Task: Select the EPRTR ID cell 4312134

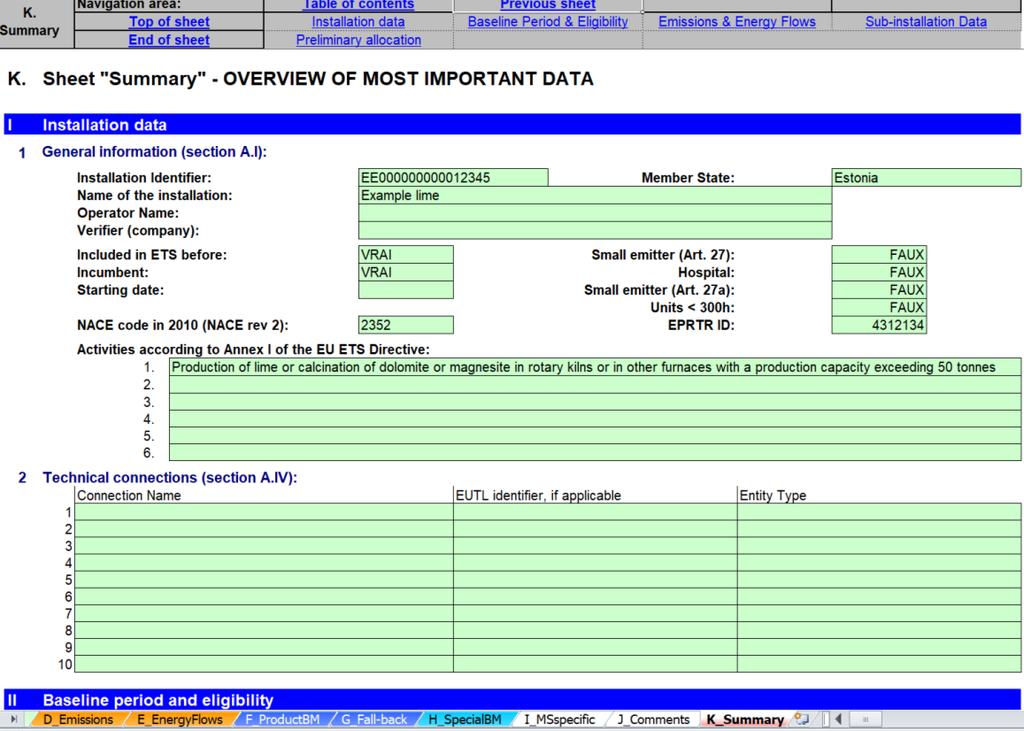Action: coord(879,325)
